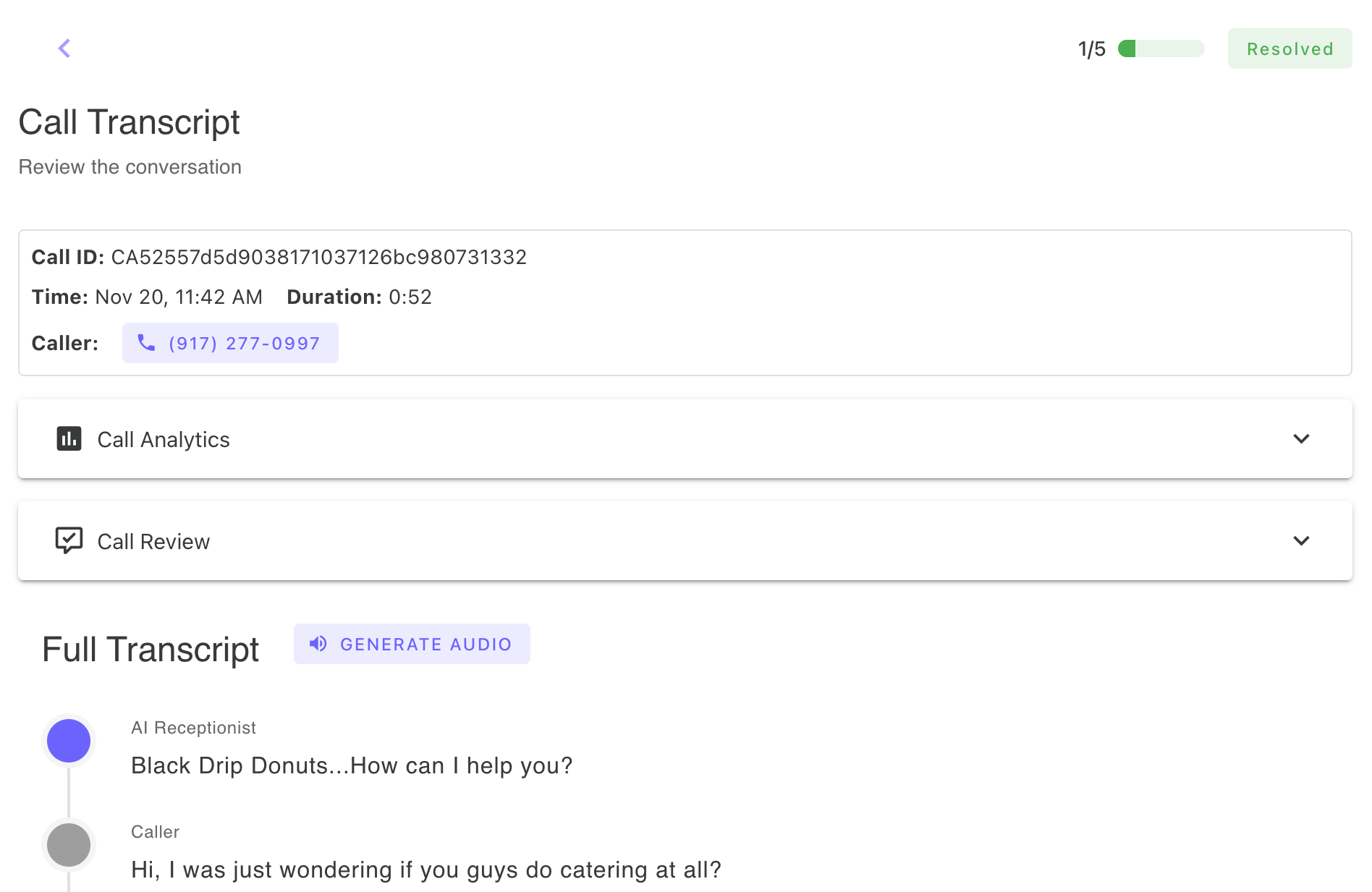Click the back arrow chevron at top left
Image resolution: width=1372 pixels, height=892 pixels.
[x=64, y=48]
